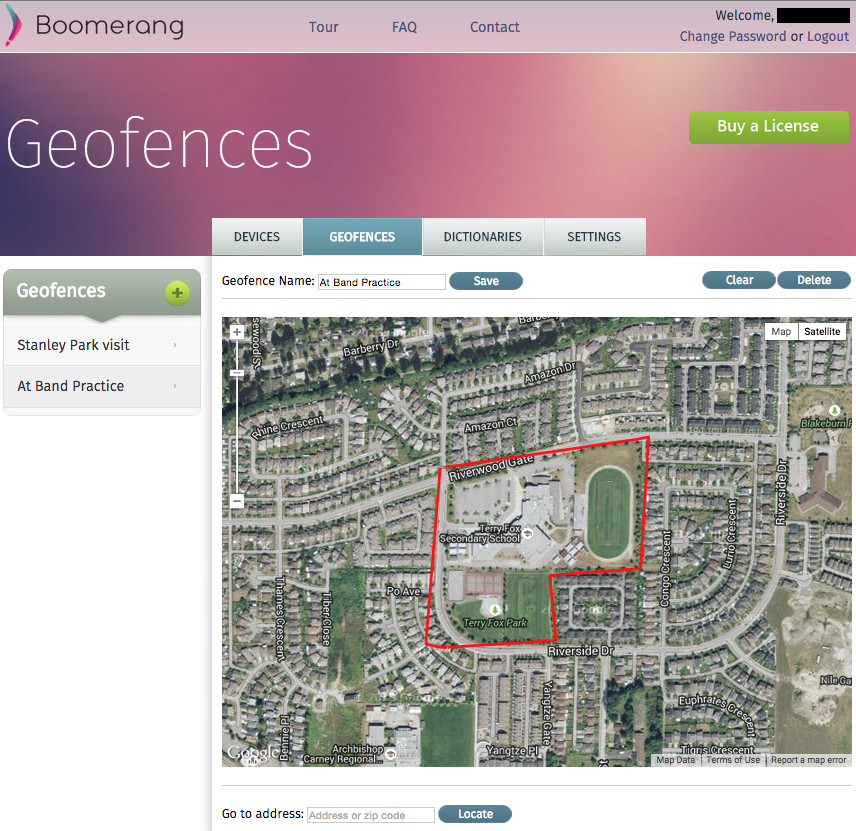
Task: Expand the Stanley Park visit chevron
Action: coord(175,345)
